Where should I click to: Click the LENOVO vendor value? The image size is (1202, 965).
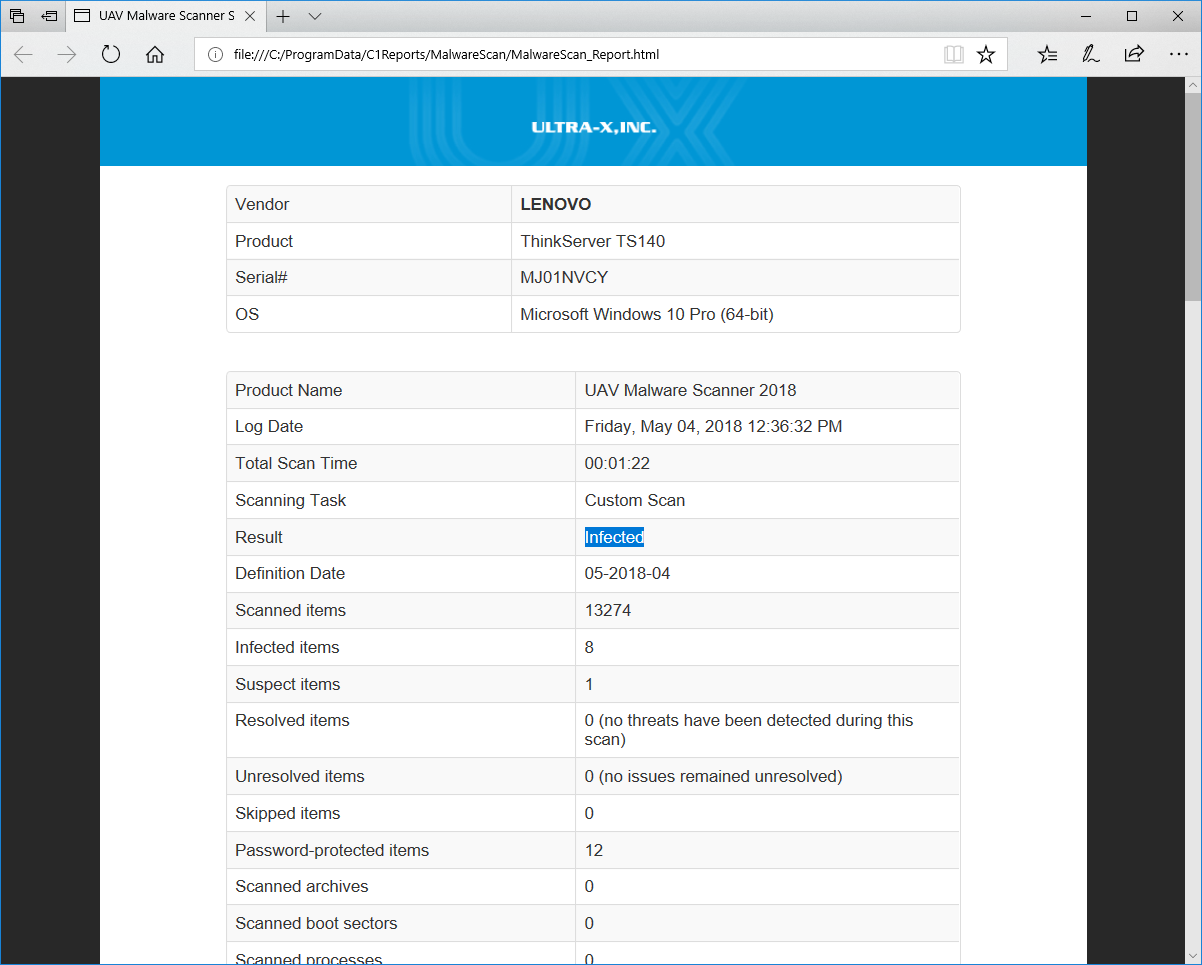pos(556,204)
